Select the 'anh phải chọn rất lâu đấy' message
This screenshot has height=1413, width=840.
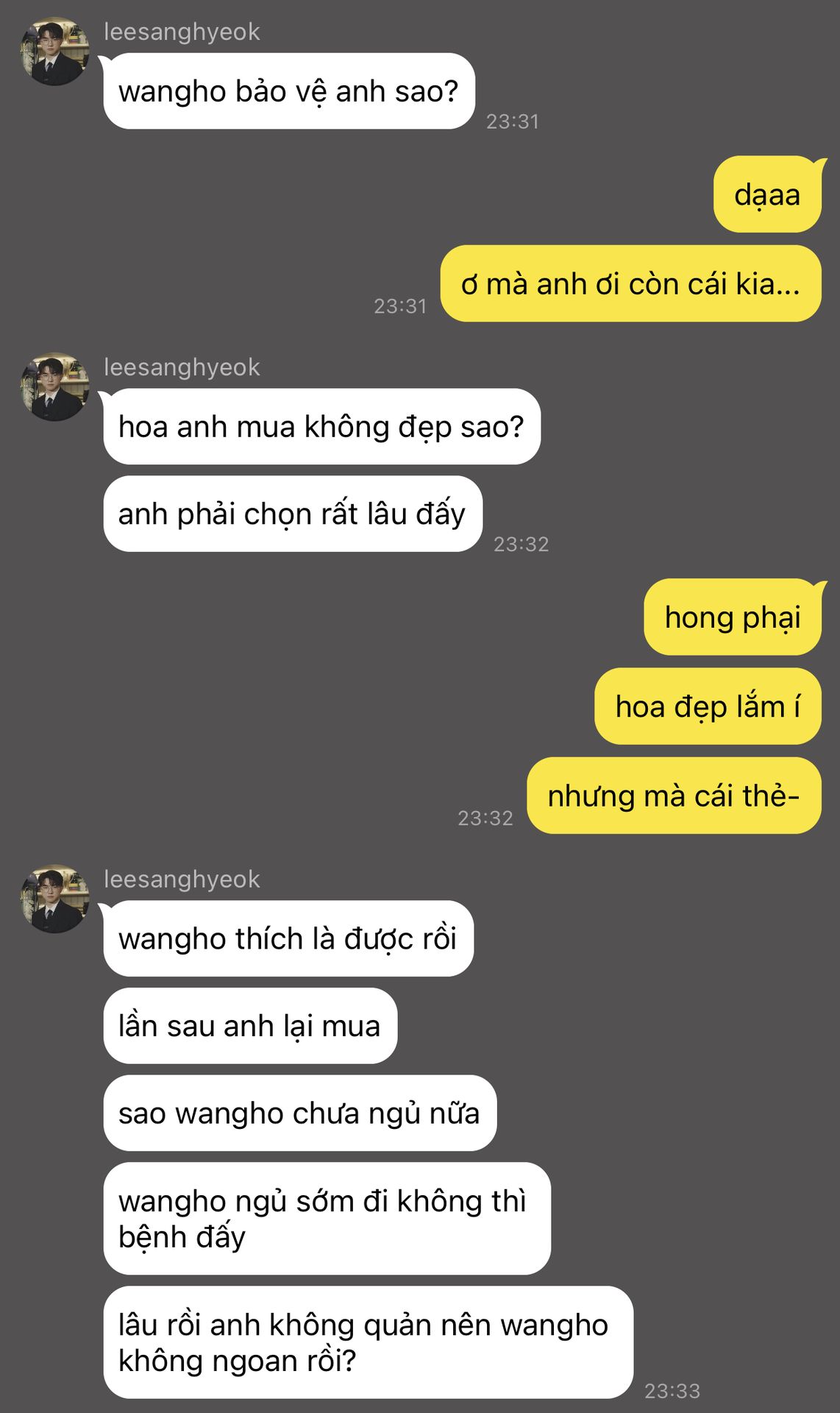coord(293,514)
